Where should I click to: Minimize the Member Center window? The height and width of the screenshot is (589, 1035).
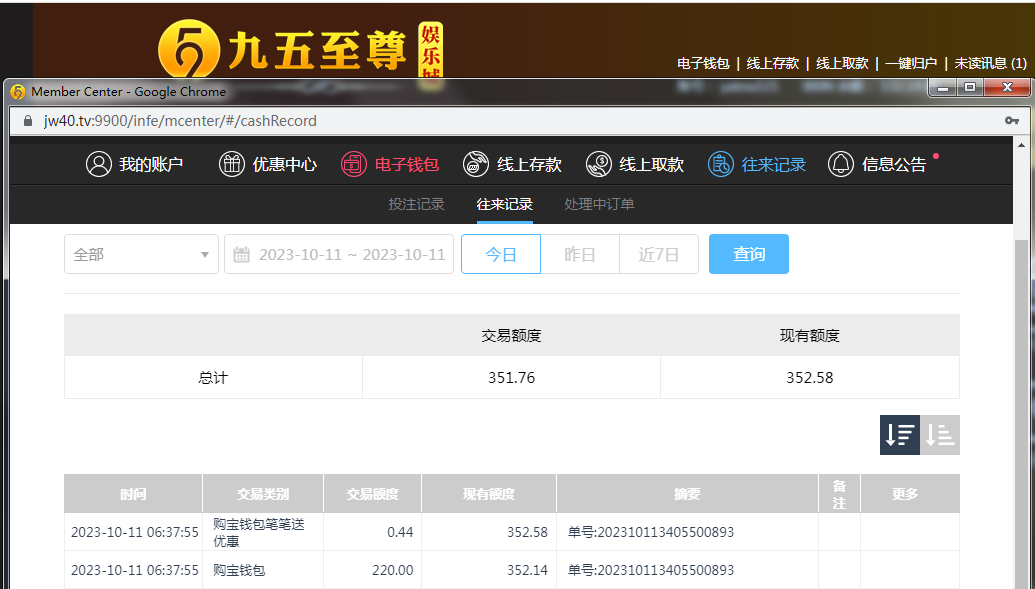tap(944, 87)
